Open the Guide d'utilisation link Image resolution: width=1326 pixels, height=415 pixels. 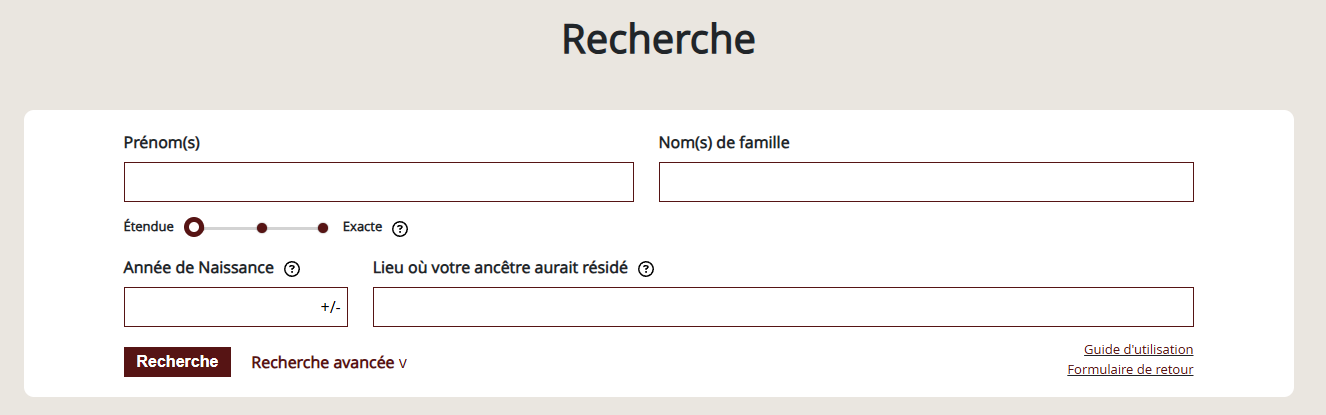click(1138, 349)
